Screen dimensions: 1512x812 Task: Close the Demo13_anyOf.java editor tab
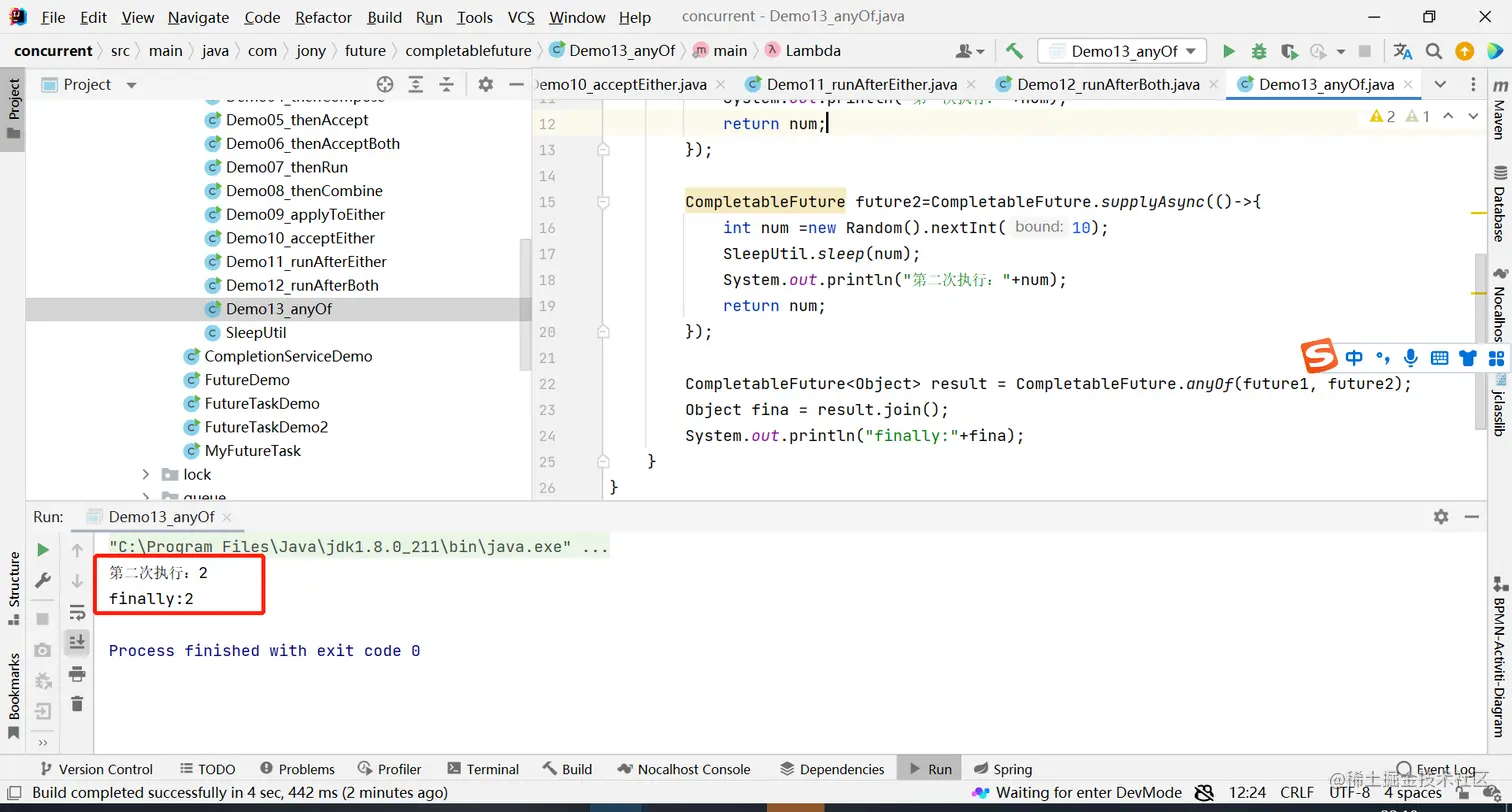point(1409,85)
